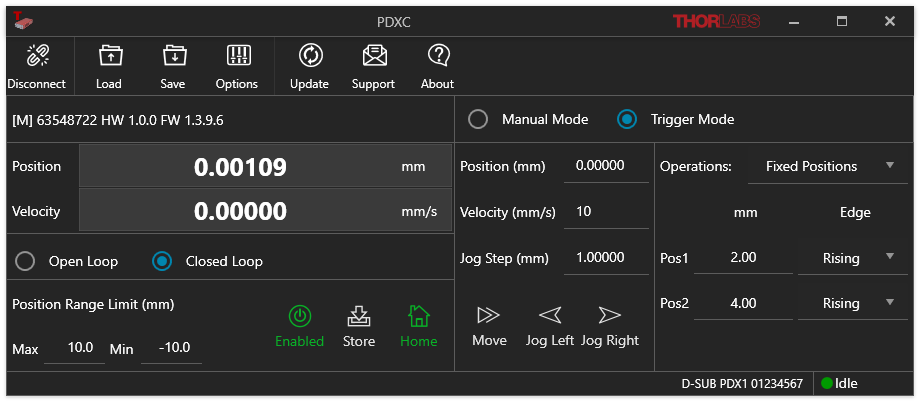Click the Move double-arrow icon
920x402 pixels.
[489, 316]
